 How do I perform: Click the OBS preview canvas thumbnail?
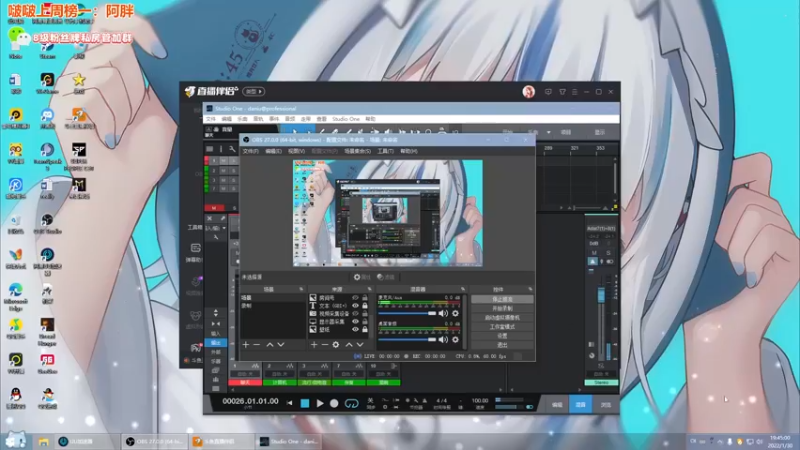[x=388, y=213]
